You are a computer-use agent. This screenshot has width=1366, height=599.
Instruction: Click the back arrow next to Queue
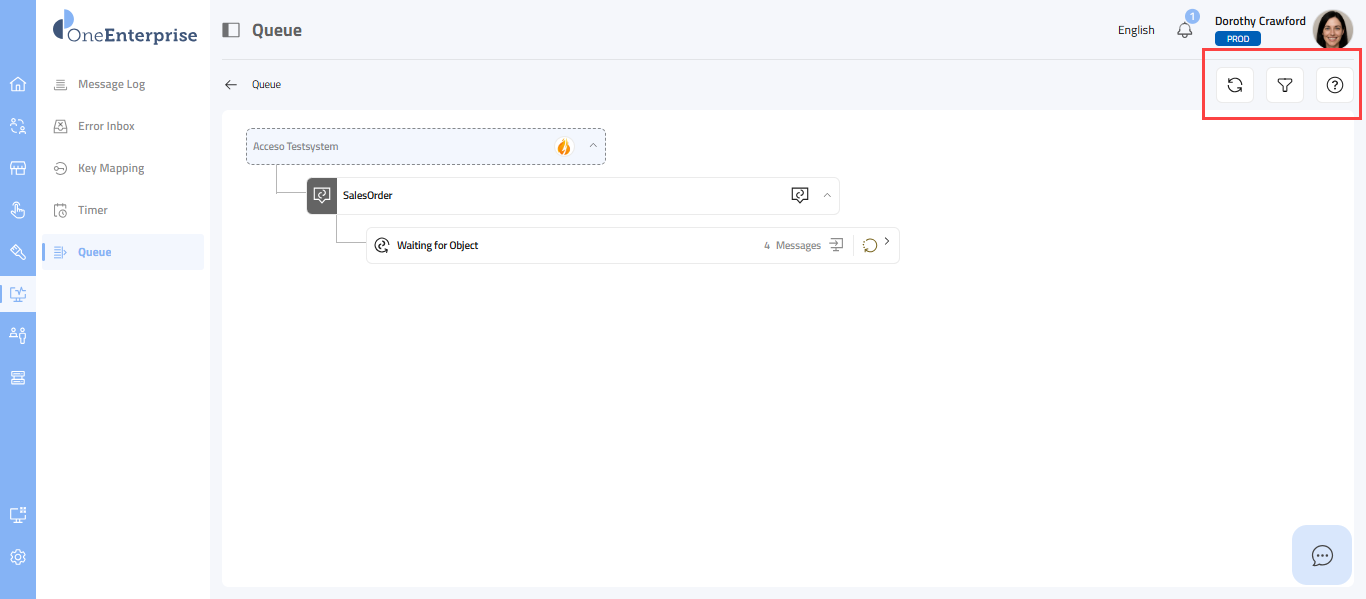click(x=231, y=85)
